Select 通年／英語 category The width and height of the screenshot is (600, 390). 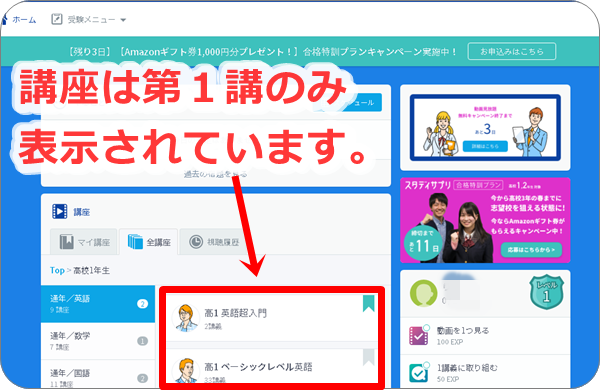(98, 304)
